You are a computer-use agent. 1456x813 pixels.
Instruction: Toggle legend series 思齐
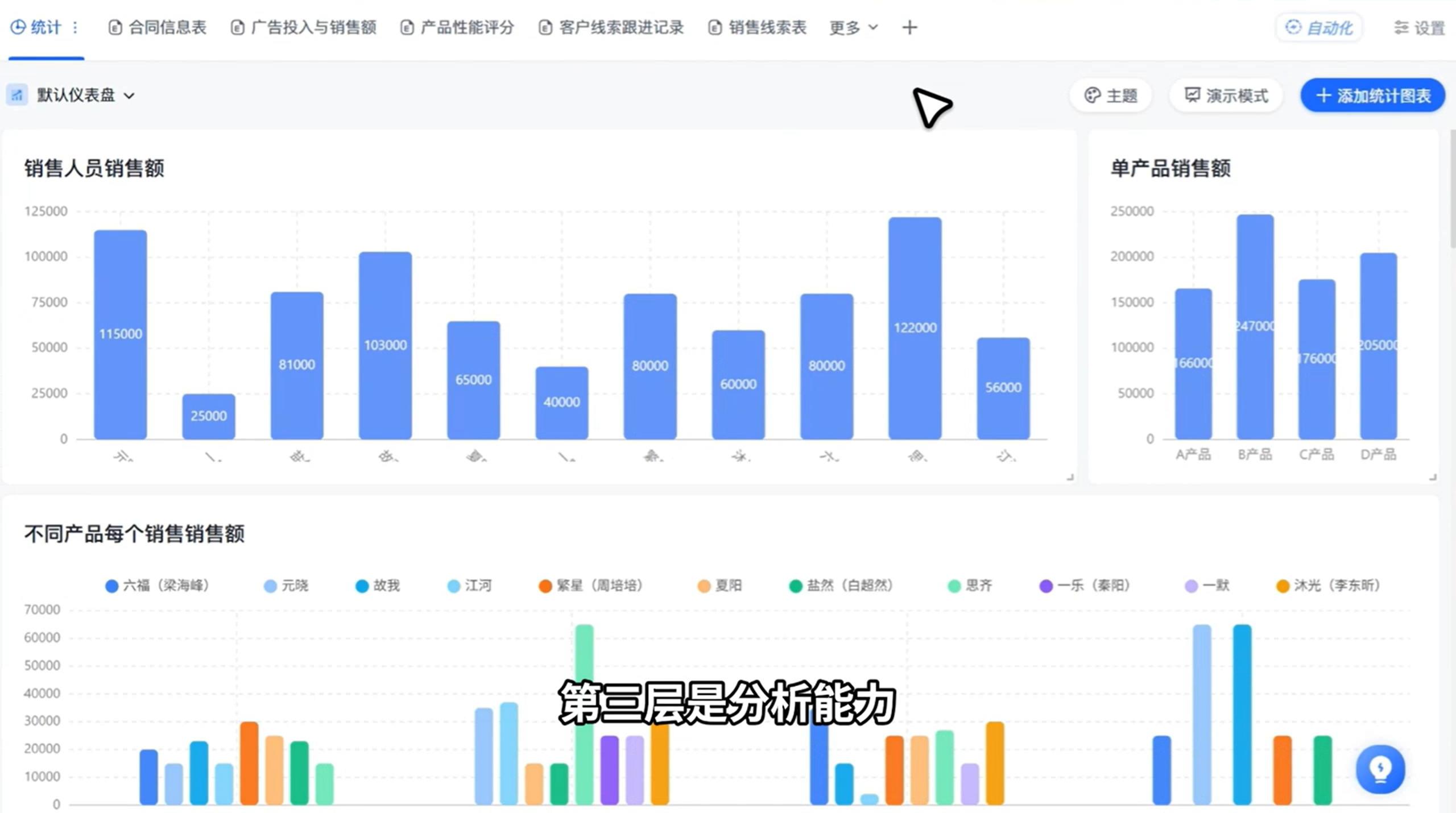pyautogui.click(x=970, y=586)
